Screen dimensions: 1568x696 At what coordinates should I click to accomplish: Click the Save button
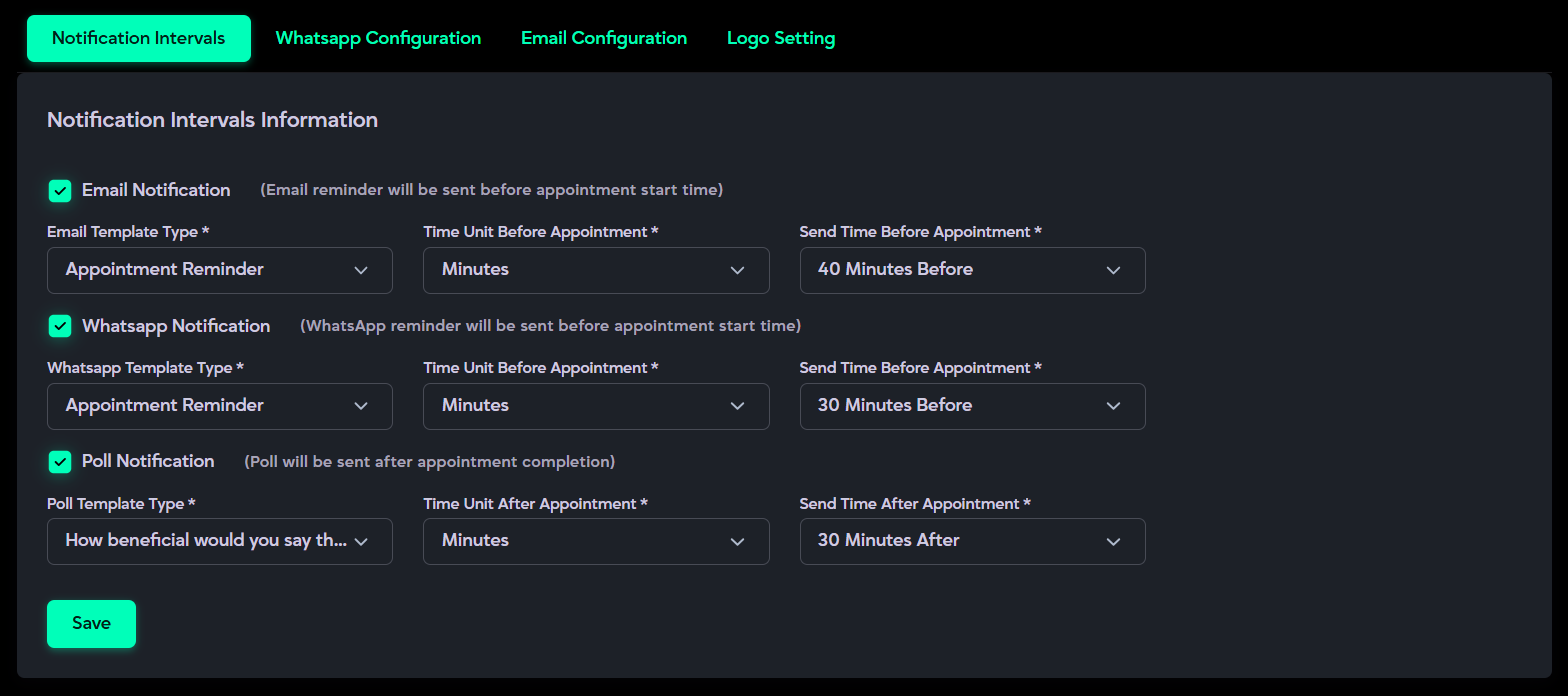click(x=91, y=623)
